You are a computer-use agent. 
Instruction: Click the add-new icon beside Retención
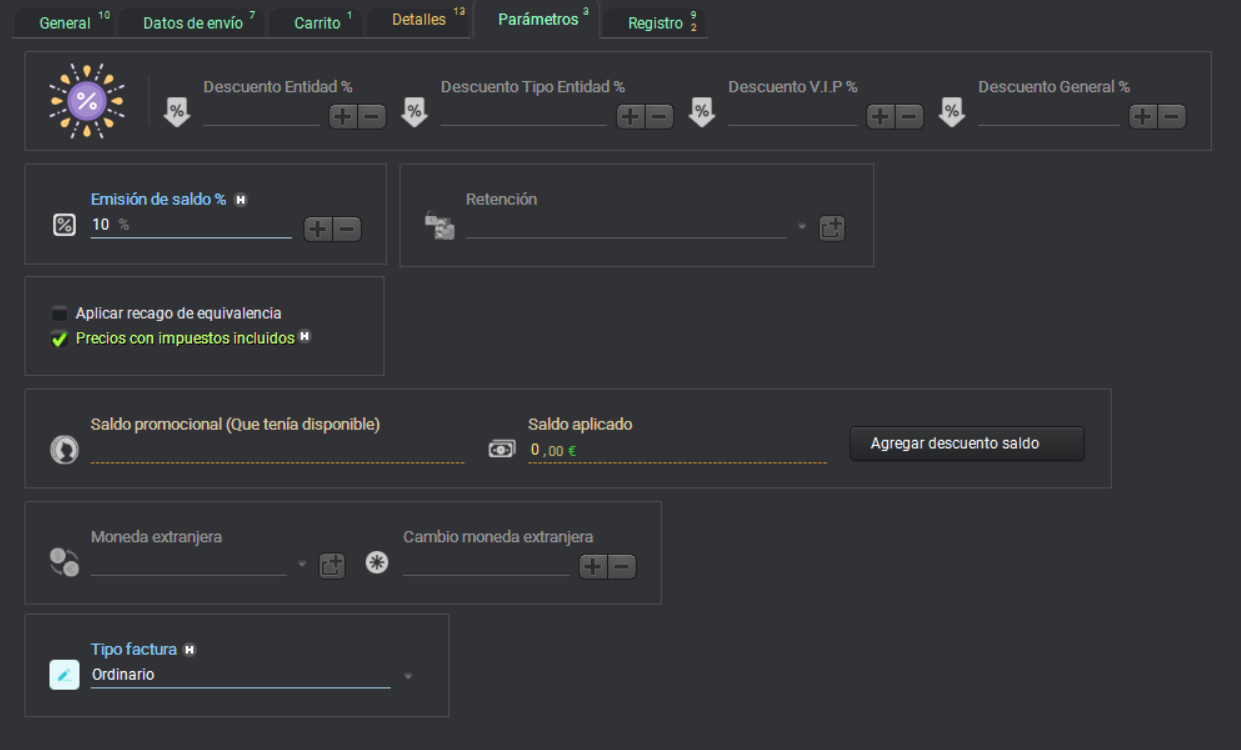tap(832, 228)
